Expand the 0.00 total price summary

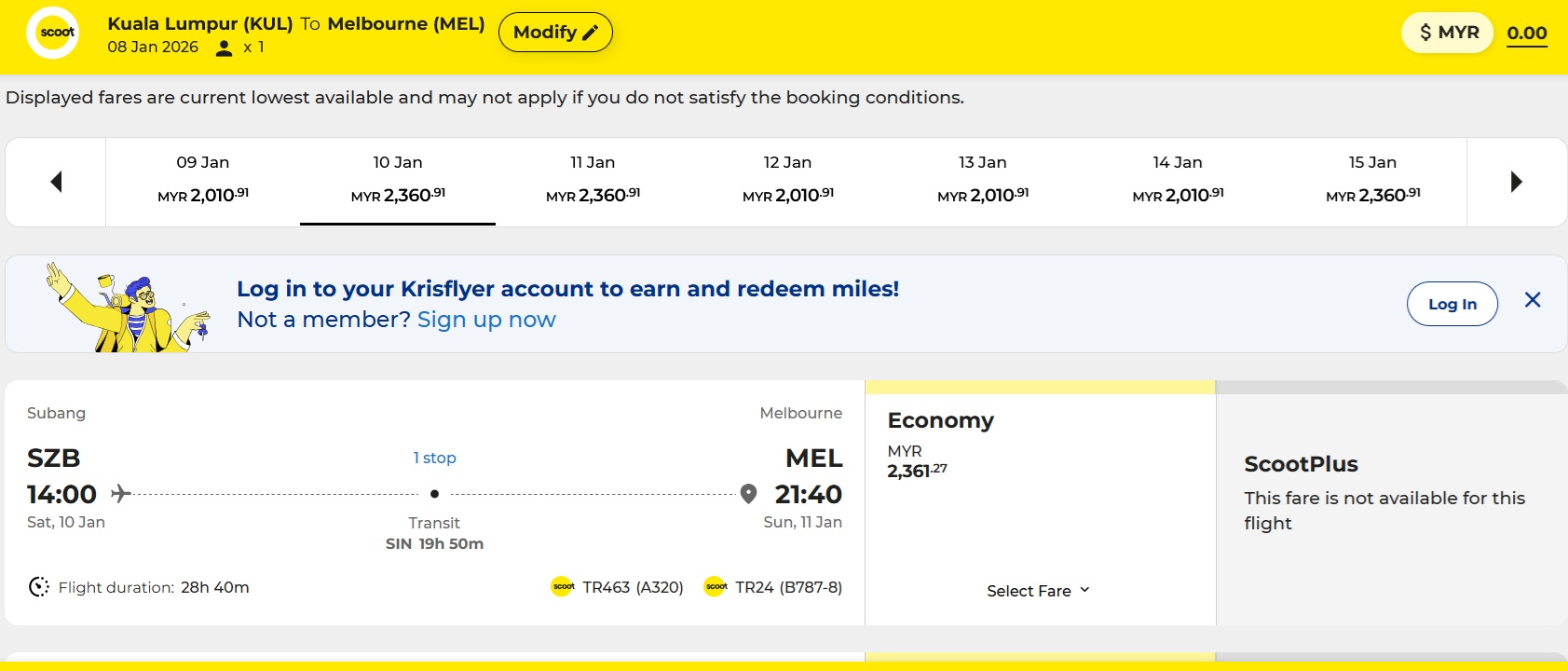[1526, 34]
